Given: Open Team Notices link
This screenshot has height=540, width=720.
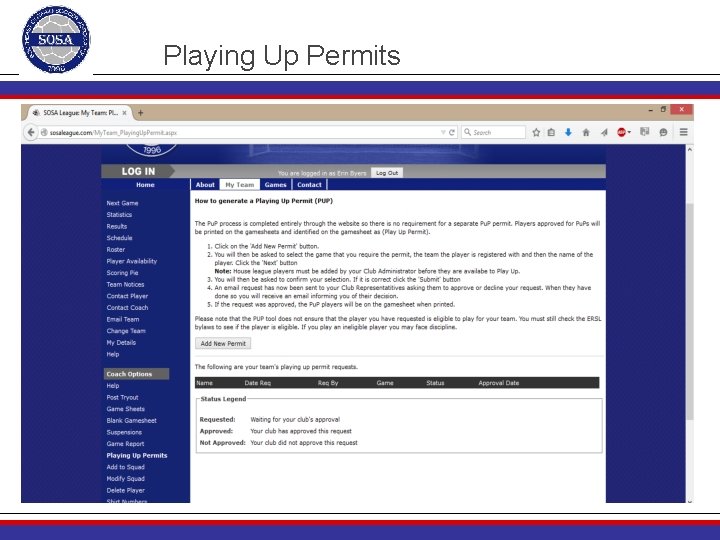Looking at the screenshot, I should tap(125, 285).
